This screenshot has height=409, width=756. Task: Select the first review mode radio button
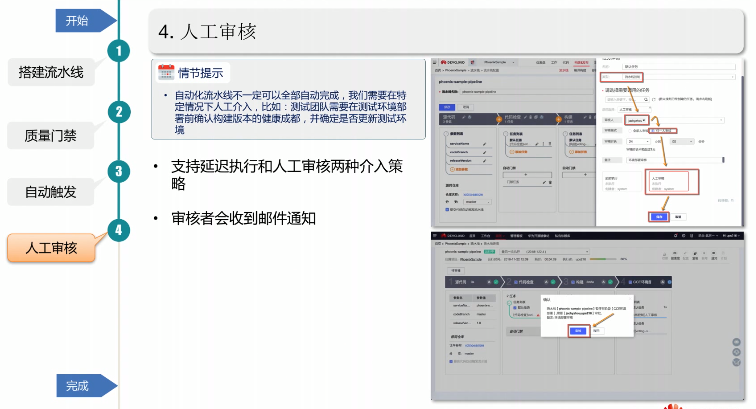(x=630, y=131)
